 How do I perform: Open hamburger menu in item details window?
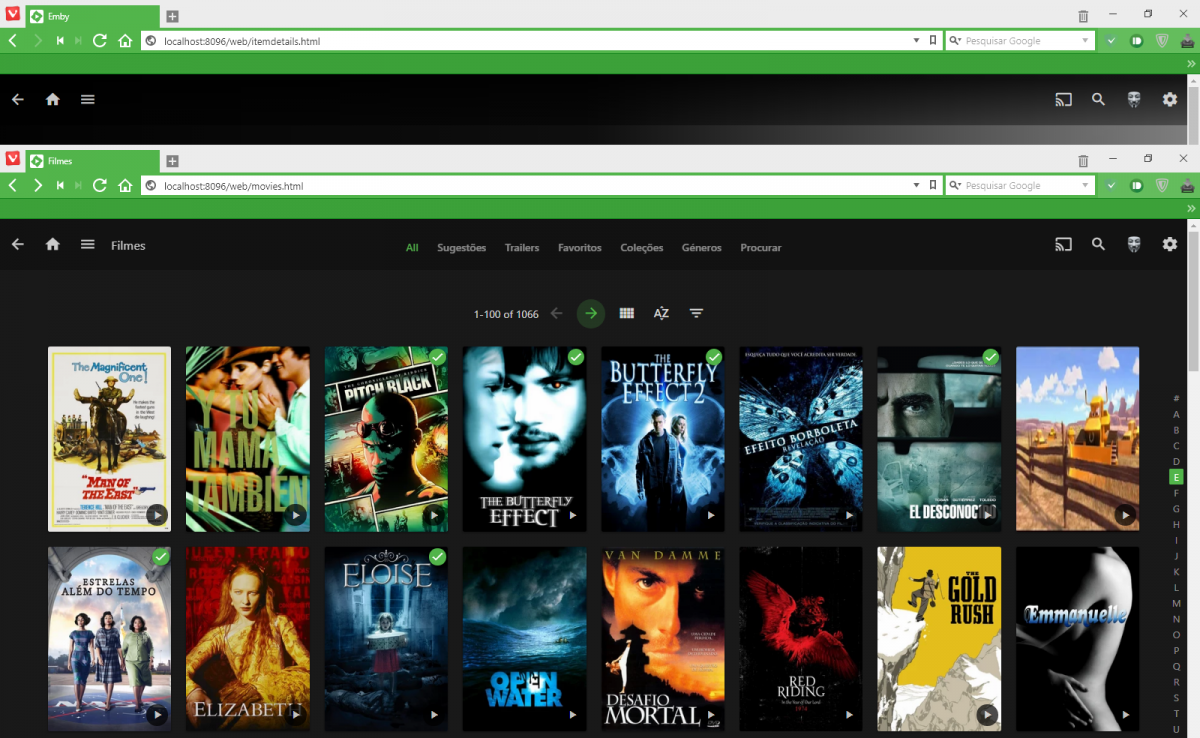tap(88, 99)
